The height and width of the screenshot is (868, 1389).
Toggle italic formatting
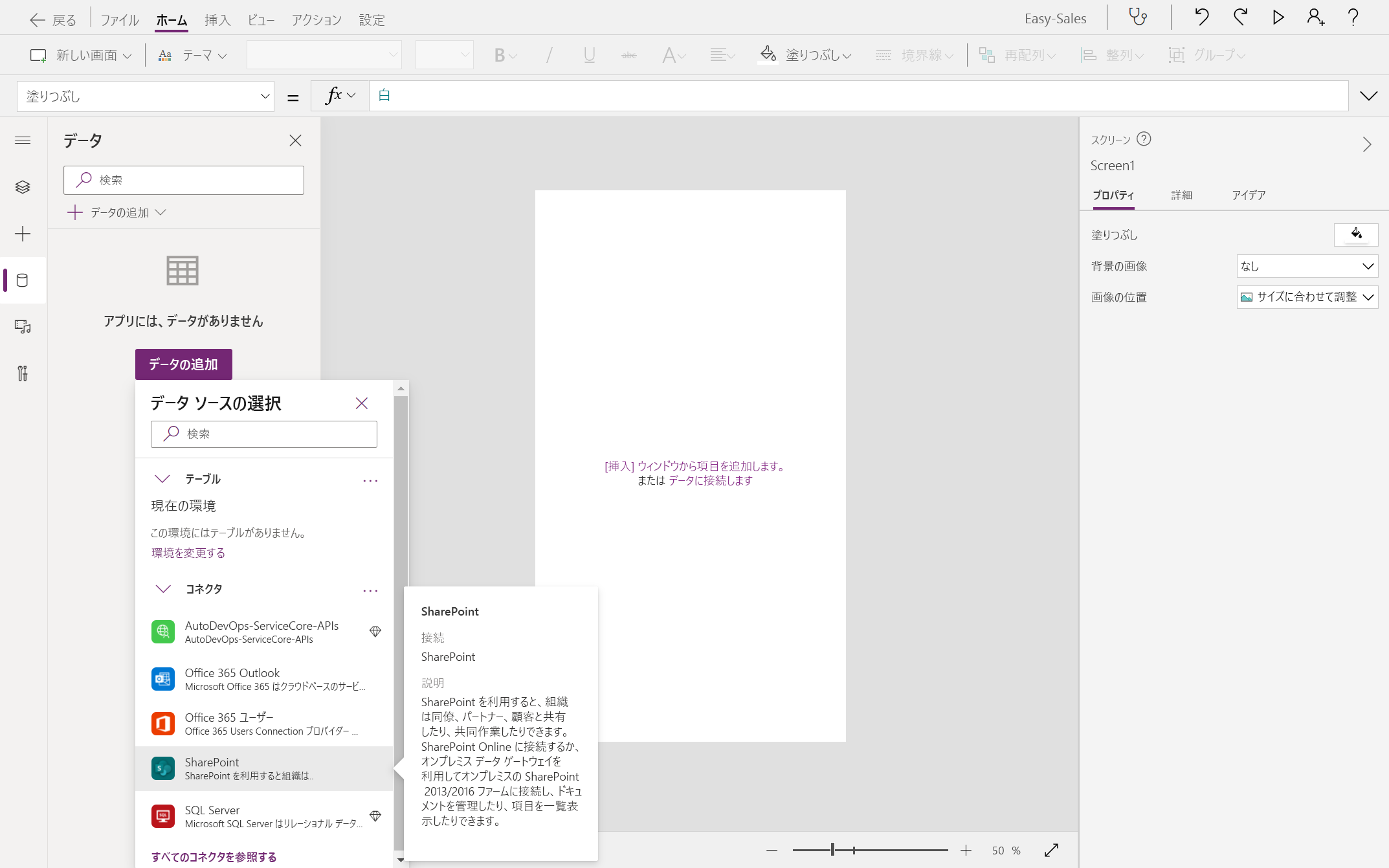click(549, 54)
